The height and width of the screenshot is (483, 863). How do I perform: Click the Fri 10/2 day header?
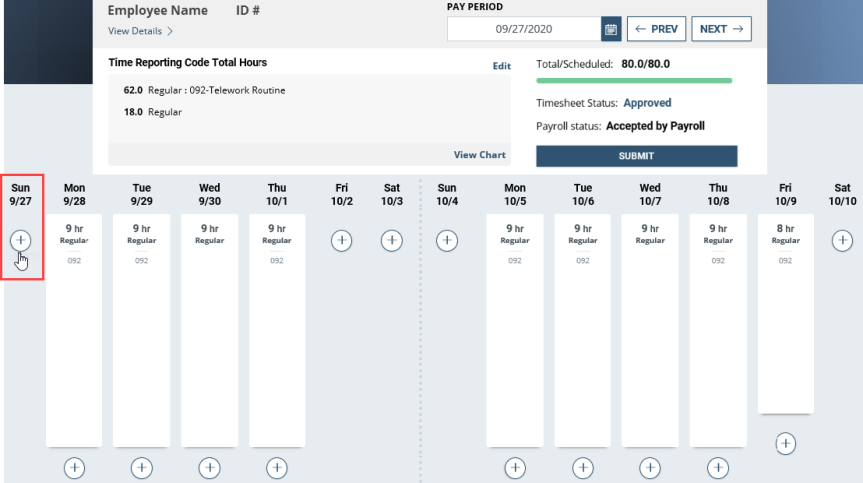(x=342, y=195)
